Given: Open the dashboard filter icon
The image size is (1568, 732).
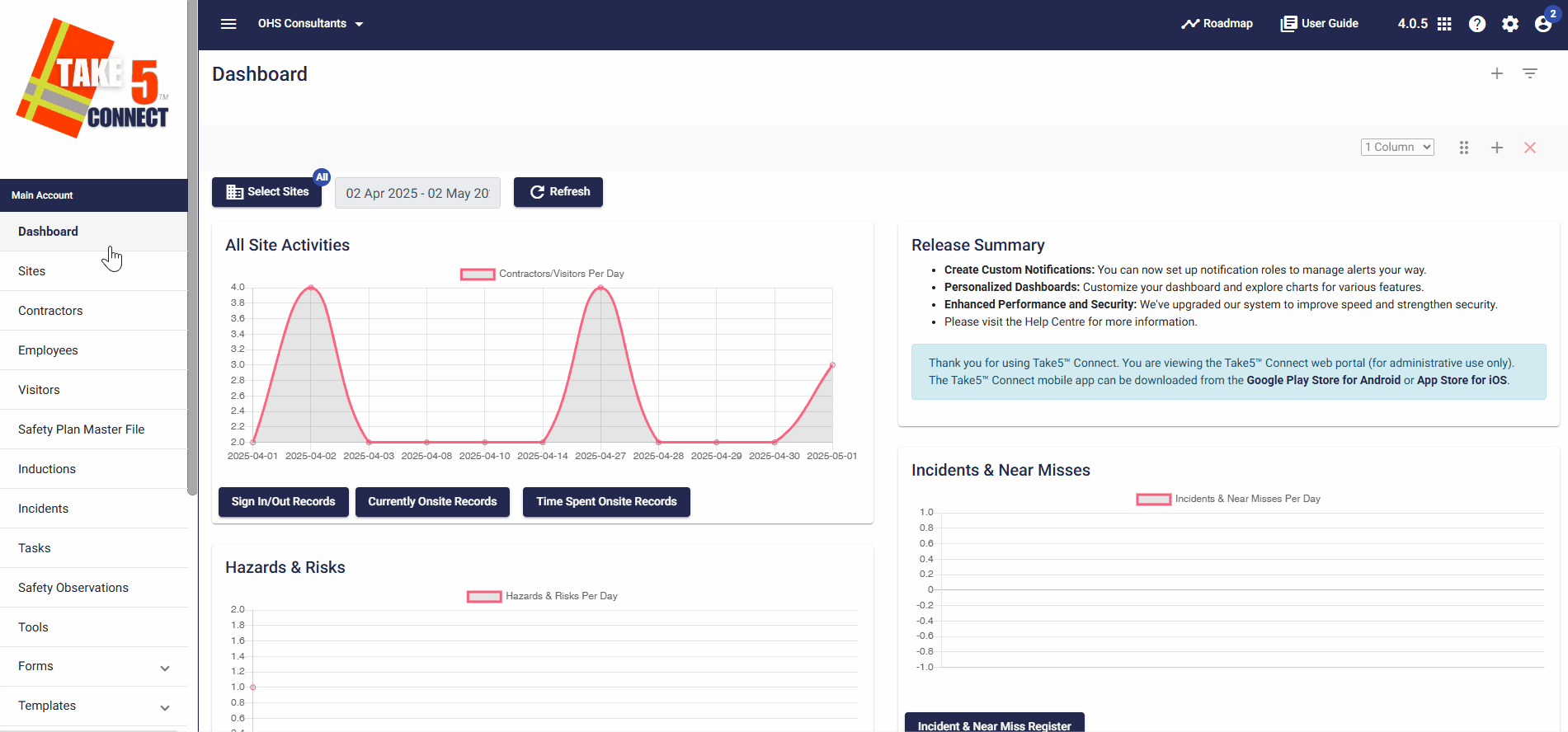Looking at the screenshot, I should pos(1530,74).
